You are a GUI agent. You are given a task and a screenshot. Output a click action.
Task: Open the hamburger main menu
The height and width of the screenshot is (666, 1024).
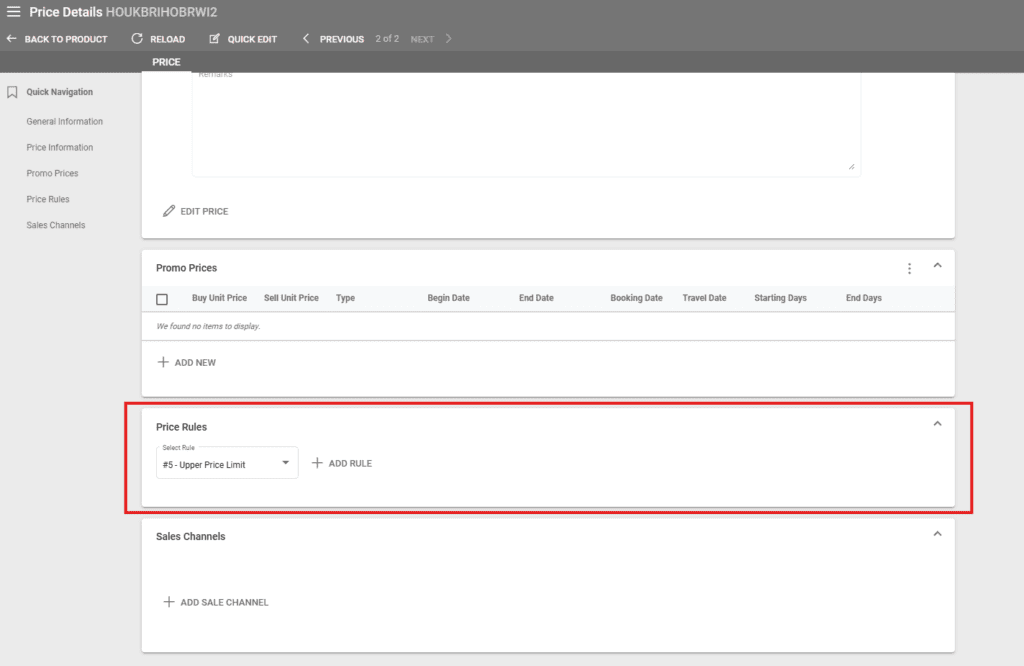point(13,12)
